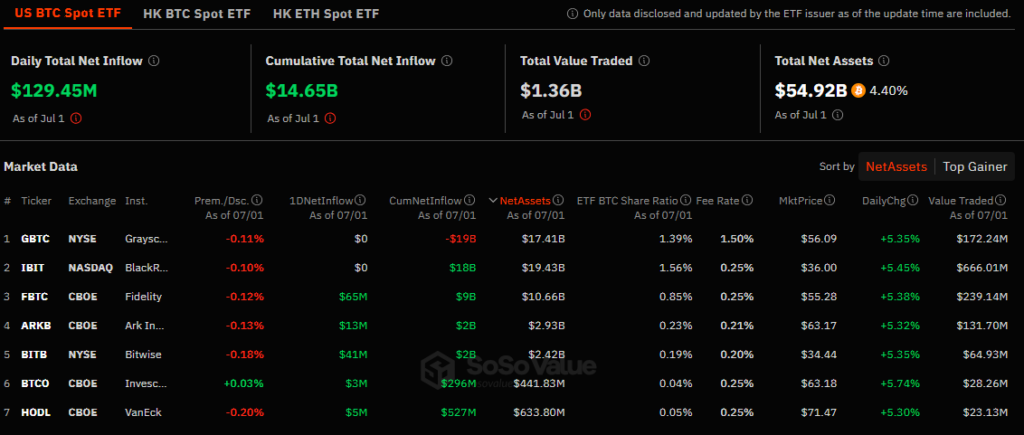Switch to HK BTC Spot ETF tab
1024x435 pixels.
(197, 14)
